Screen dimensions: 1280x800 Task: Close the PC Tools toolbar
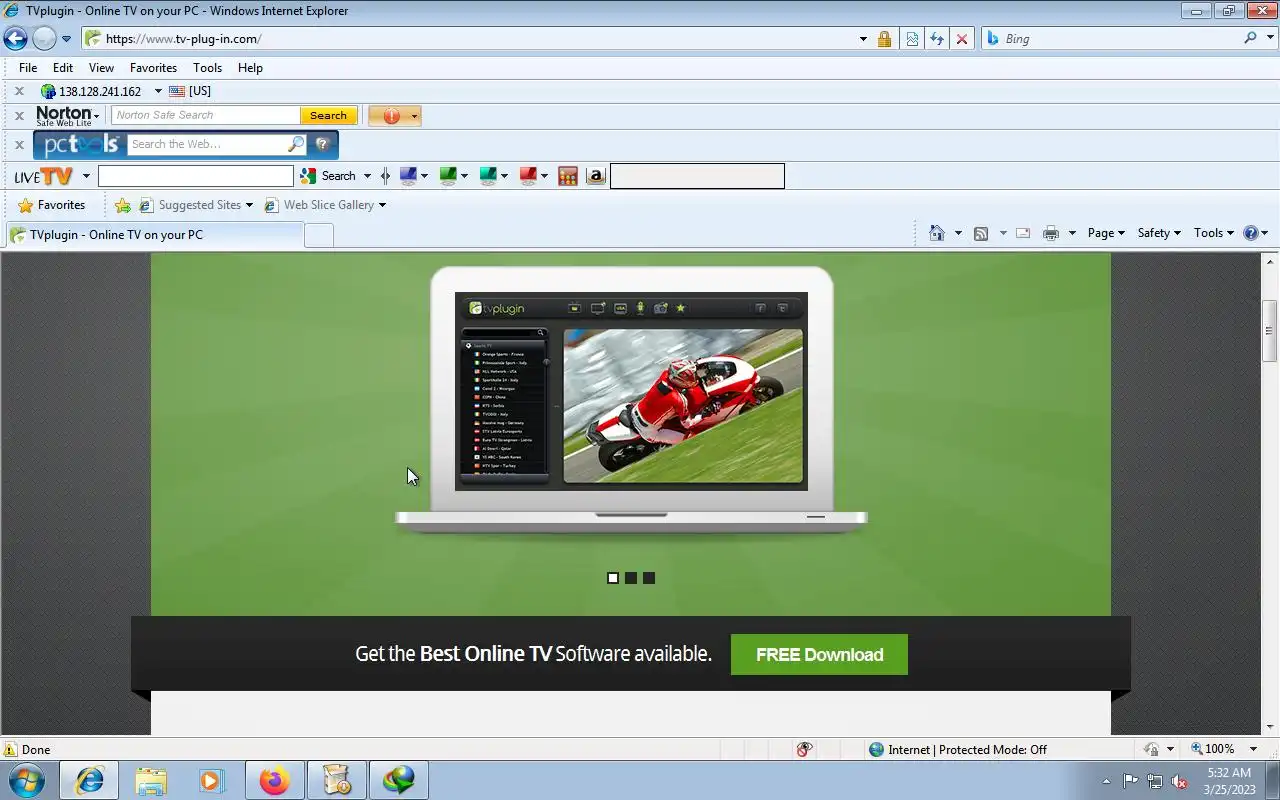pos(18,145)
